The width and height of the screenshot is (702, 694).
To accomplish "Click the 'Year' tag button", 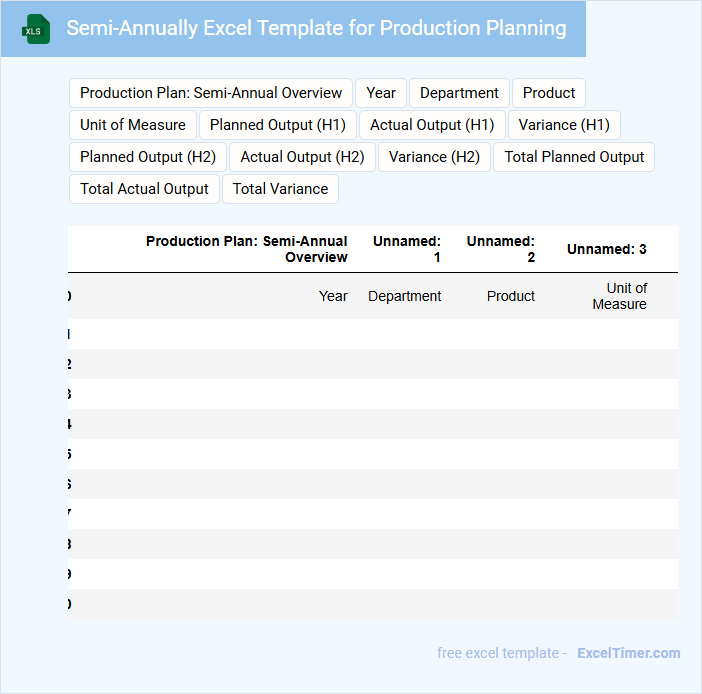I will coord(381,93).
